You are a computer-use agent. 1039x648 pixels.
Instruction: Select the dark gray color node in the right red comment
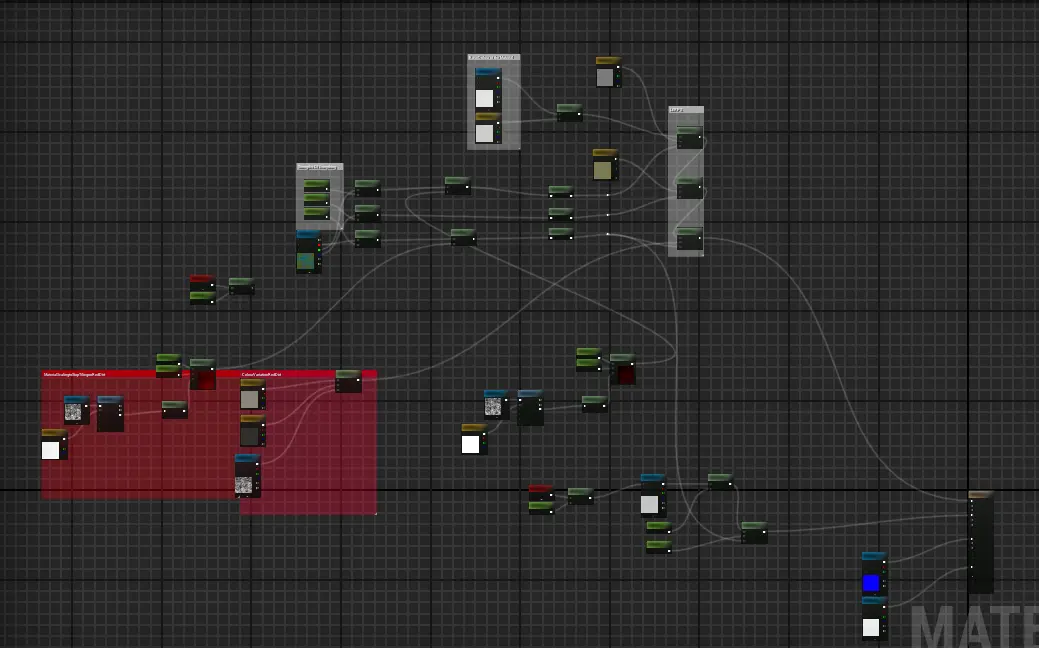coord(252,431)
